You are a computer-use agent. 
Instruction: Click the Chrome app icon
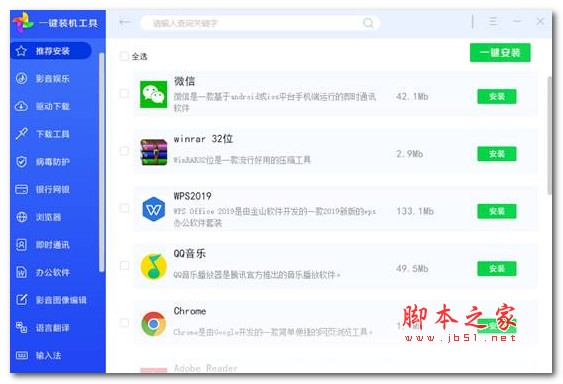[154, 324]
